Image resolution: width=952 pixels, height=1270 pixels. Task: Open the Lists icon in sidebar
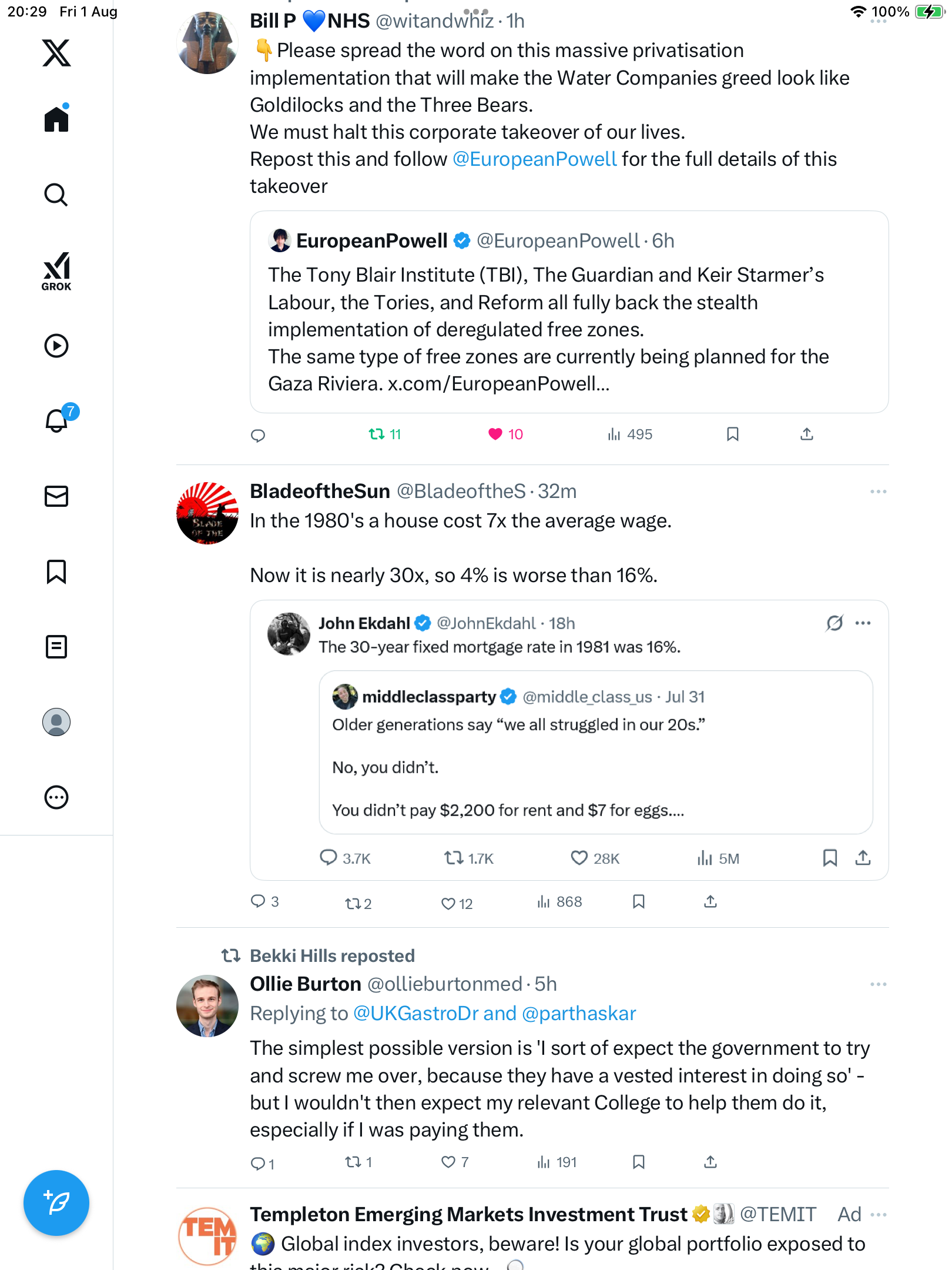(x=56, y=647)
